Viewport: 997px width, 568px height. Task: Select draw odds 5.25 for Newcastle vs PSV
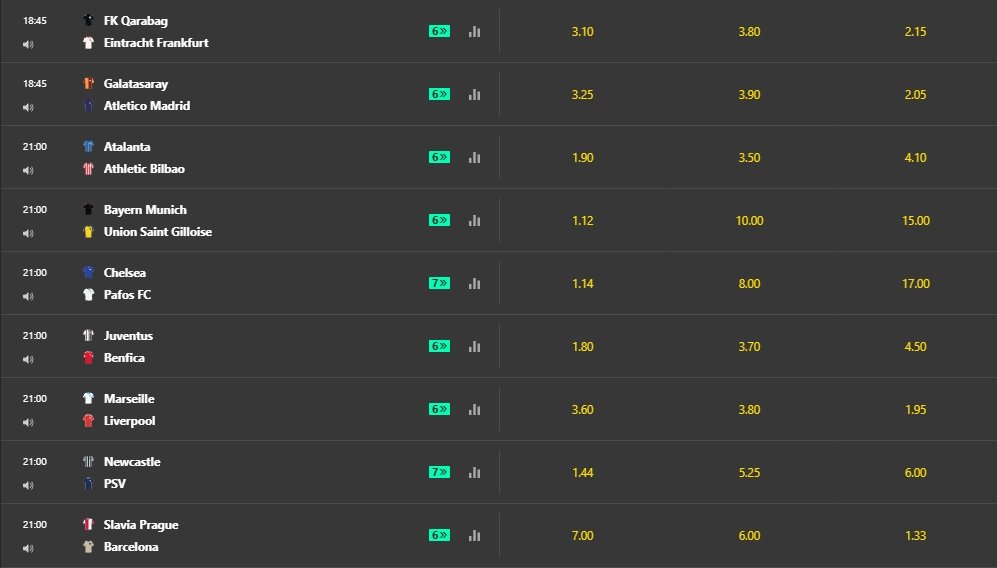tap(749, 473)
